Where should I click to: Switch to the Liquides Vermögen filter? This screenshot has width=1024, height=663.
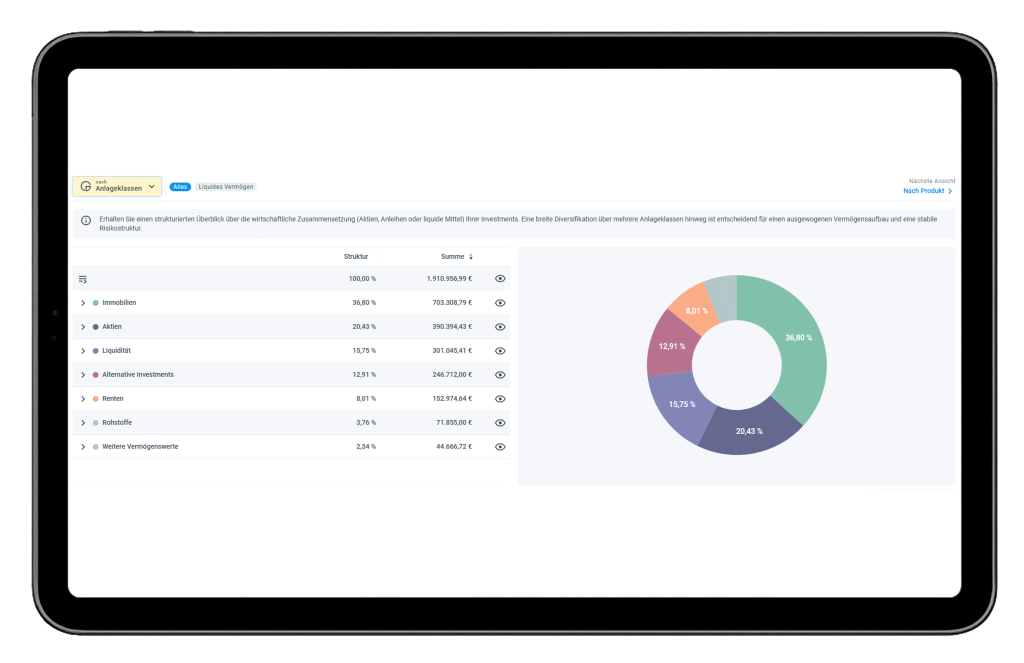tap(226, 187)
